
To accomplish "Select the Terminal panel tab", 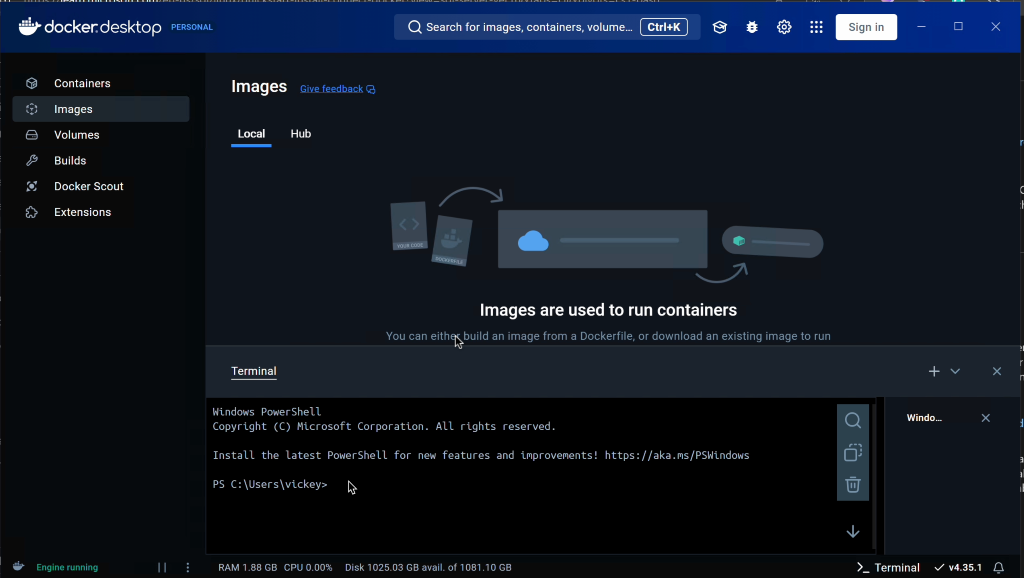I will click(x=253, y=371).
